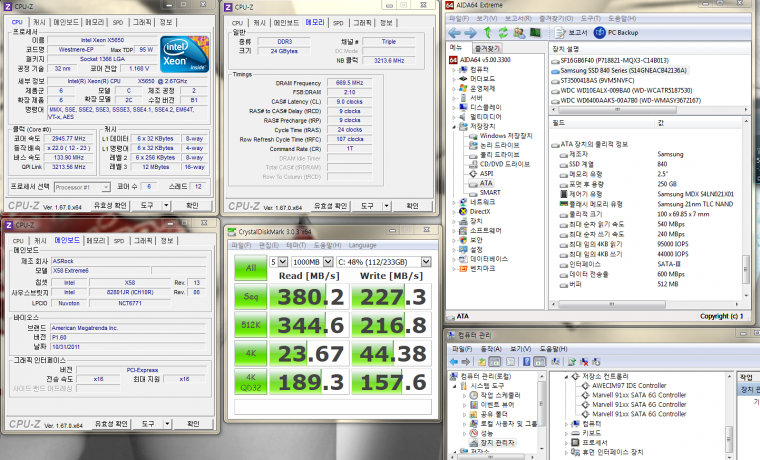Click update driver icon in Computer Management
Viewport: 760px width, 460px height.
click(x=572, y=362)
